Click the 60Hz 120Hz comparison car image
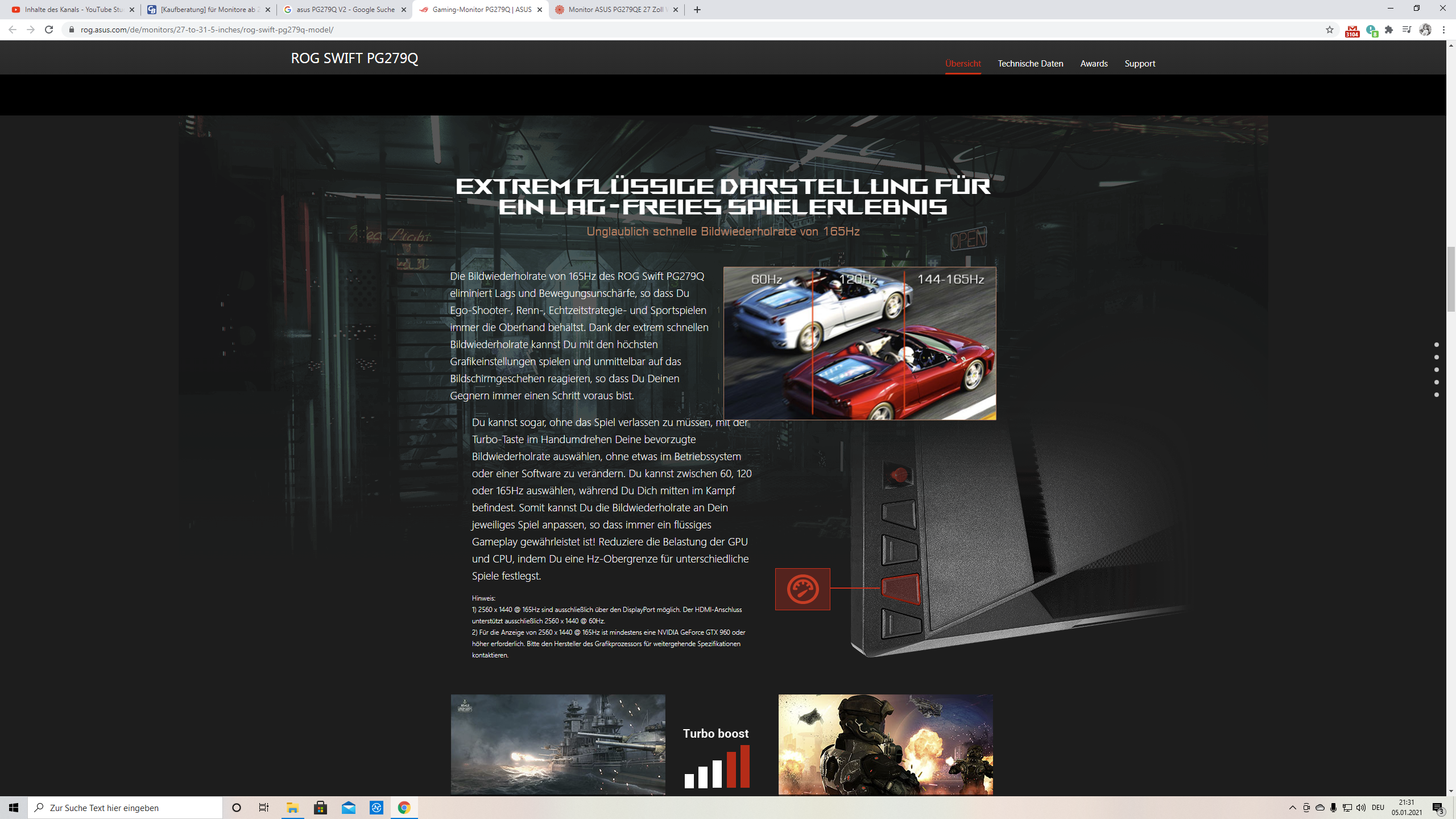Screen dimensions: 1456x819 (x=859, y=344)
